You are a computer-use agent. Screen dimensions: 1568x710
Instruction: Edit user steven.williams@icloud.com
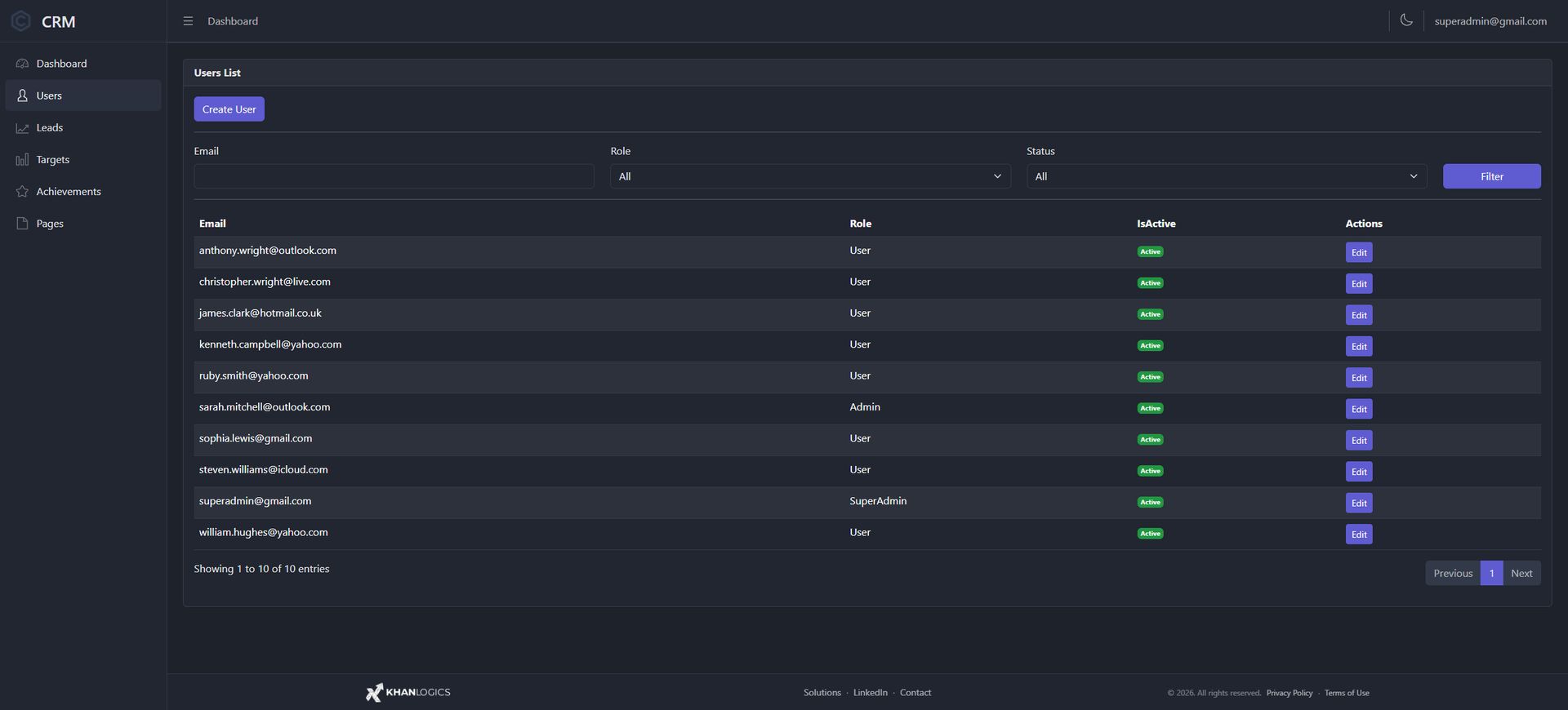pos(1359,472)
